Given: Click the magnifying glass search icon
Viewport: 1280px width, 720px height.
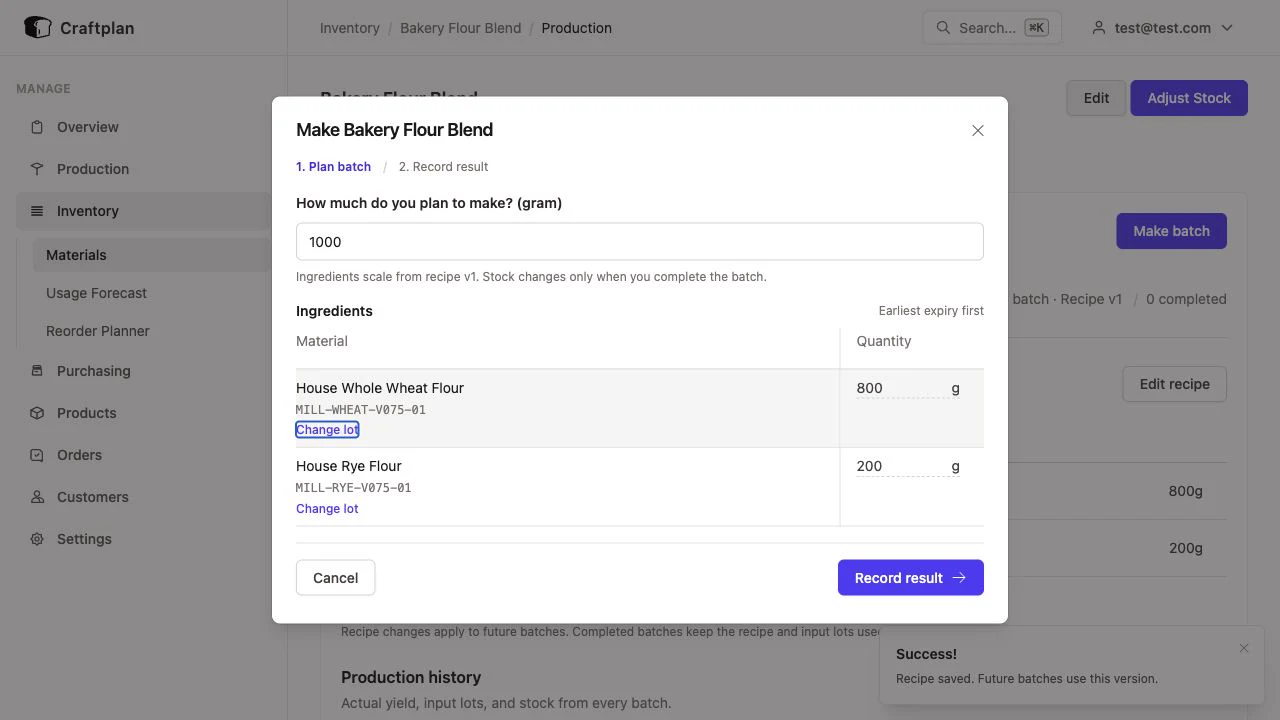Looking at the screenshot, I should pos(943,28).
